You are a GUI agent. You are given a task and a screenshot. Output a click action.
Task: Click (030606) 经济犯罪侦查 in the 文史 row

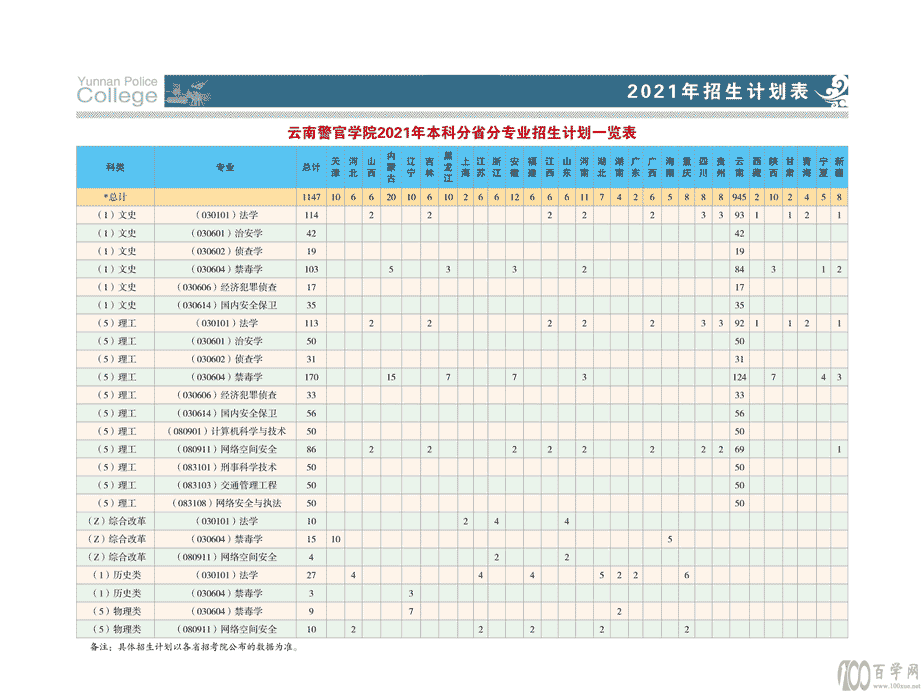[x=226, y=287]
